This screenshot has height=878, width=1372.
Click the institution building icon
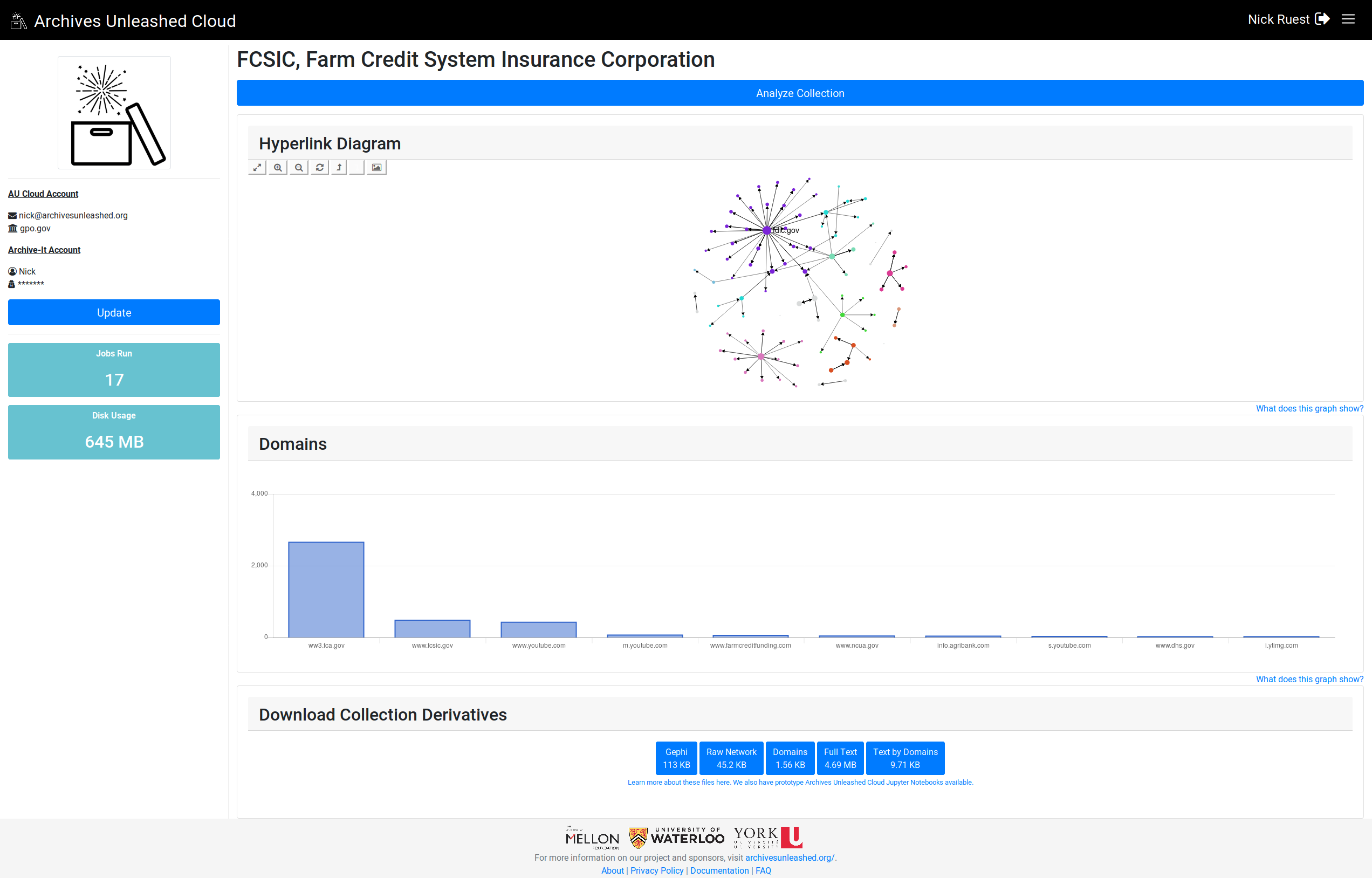coord(12,229)
